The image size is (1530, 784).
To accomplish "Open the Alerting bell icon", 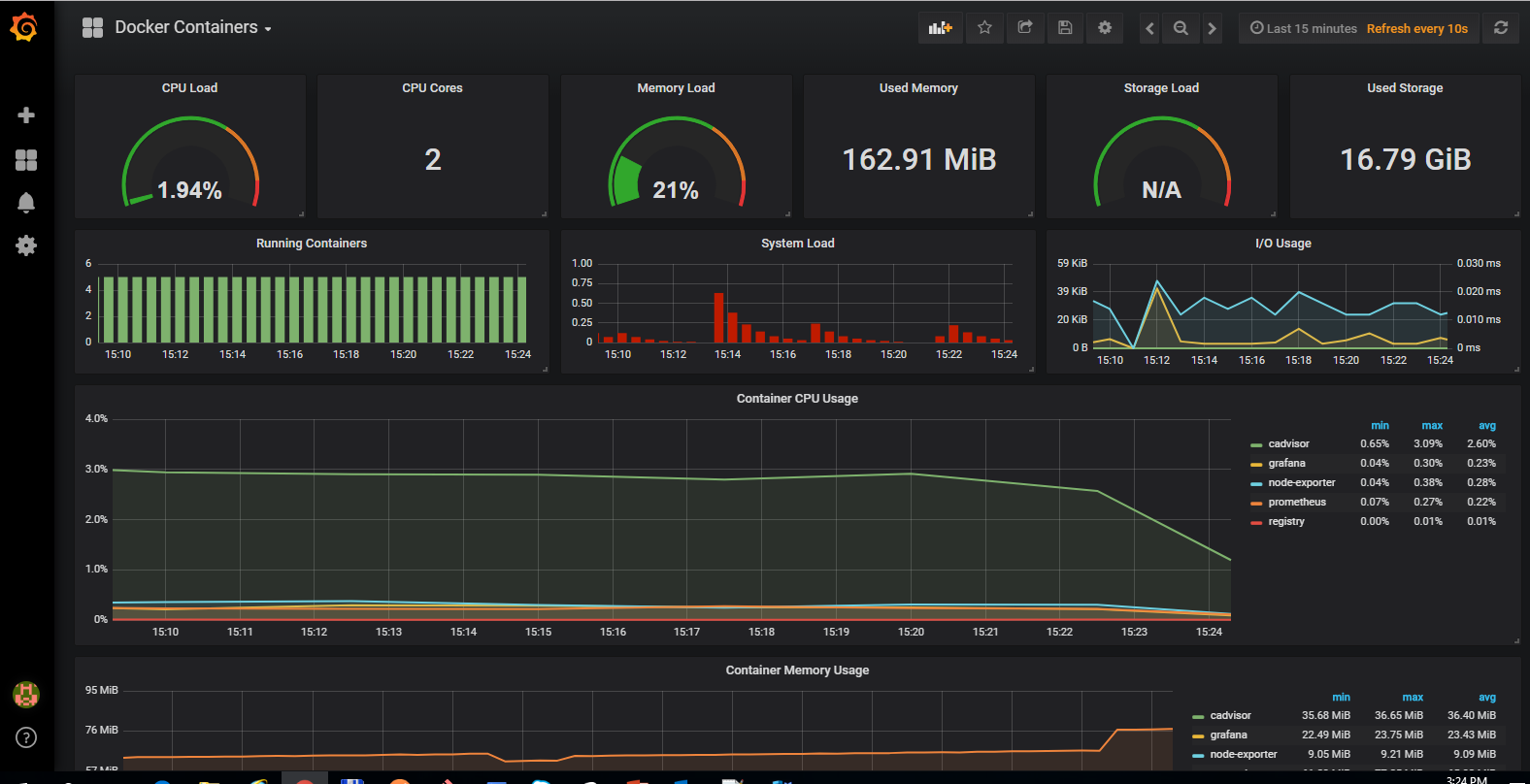I will click(x=26, y=202).
